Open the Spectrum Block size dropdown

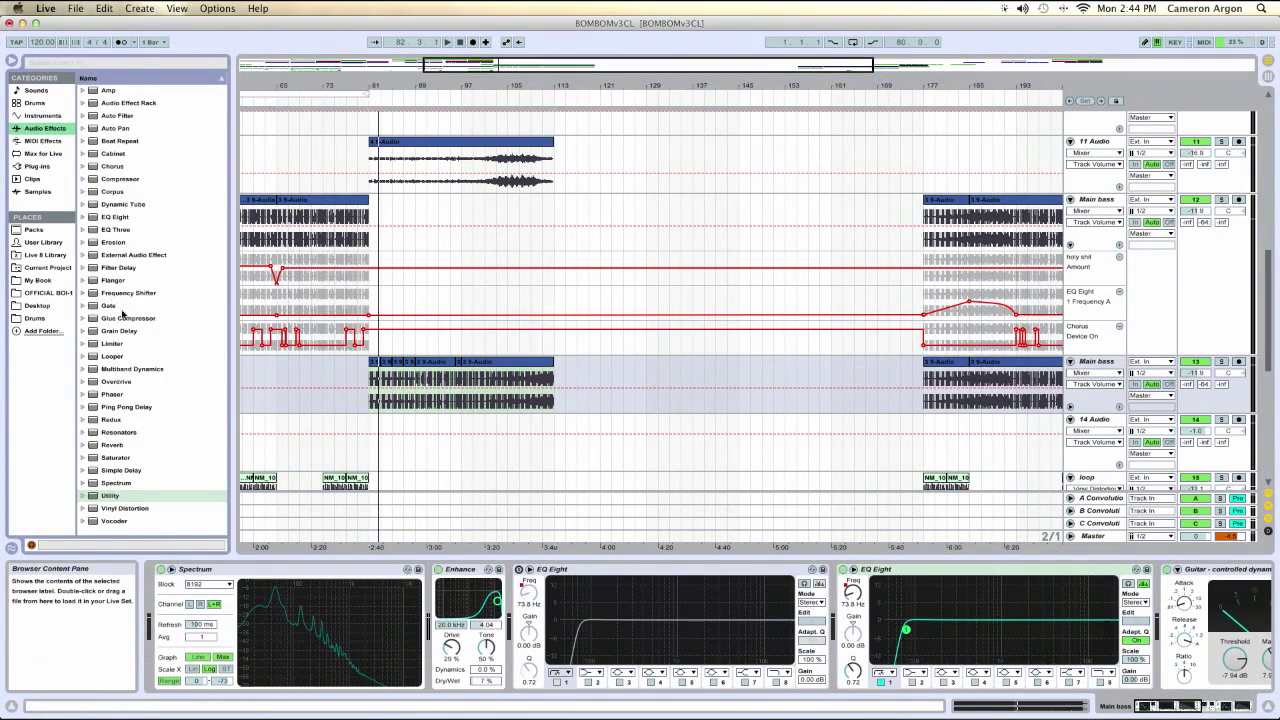tap(209, 584)
